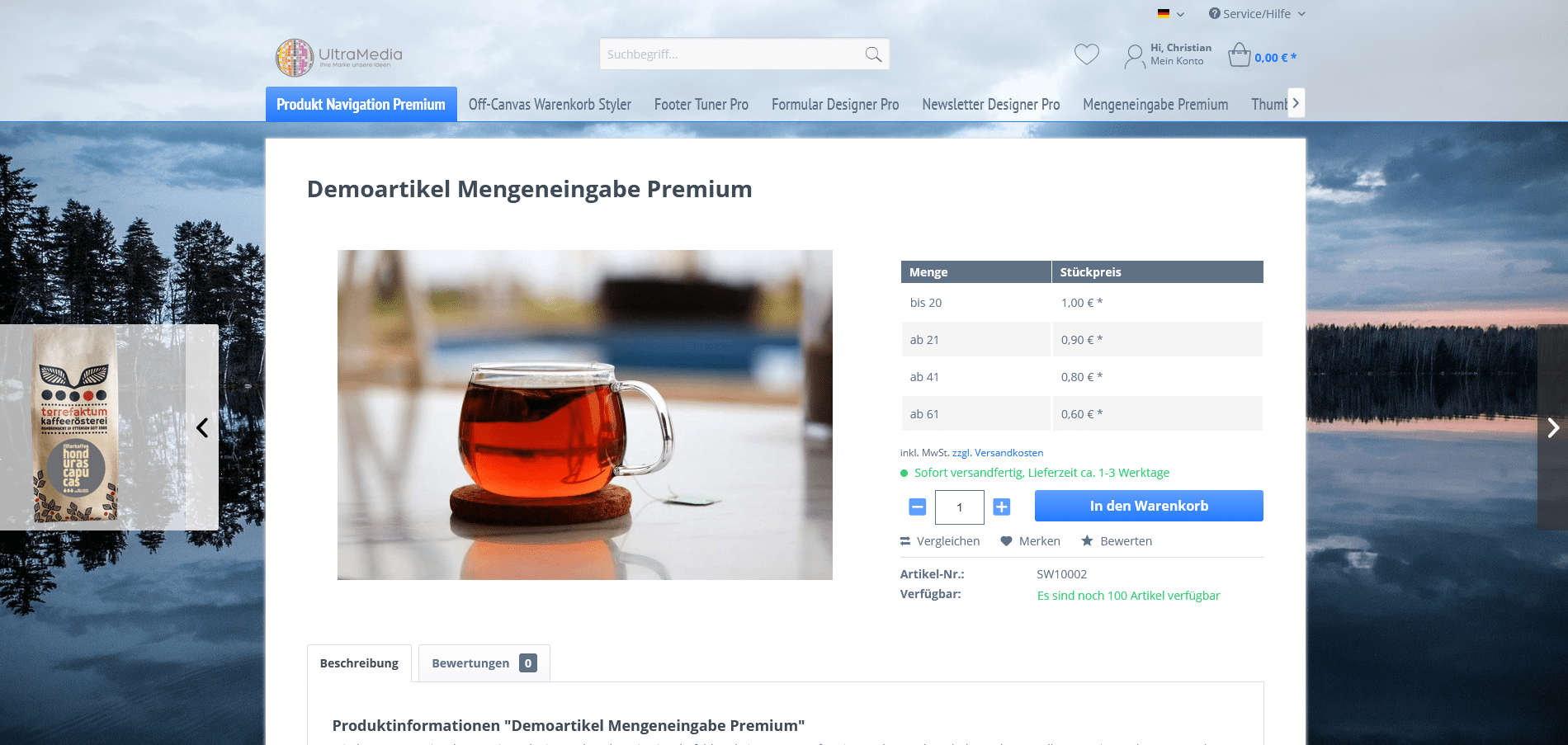Click 'bis 20' quantity cell
The image size is (1568, 745).
point(975,303)
